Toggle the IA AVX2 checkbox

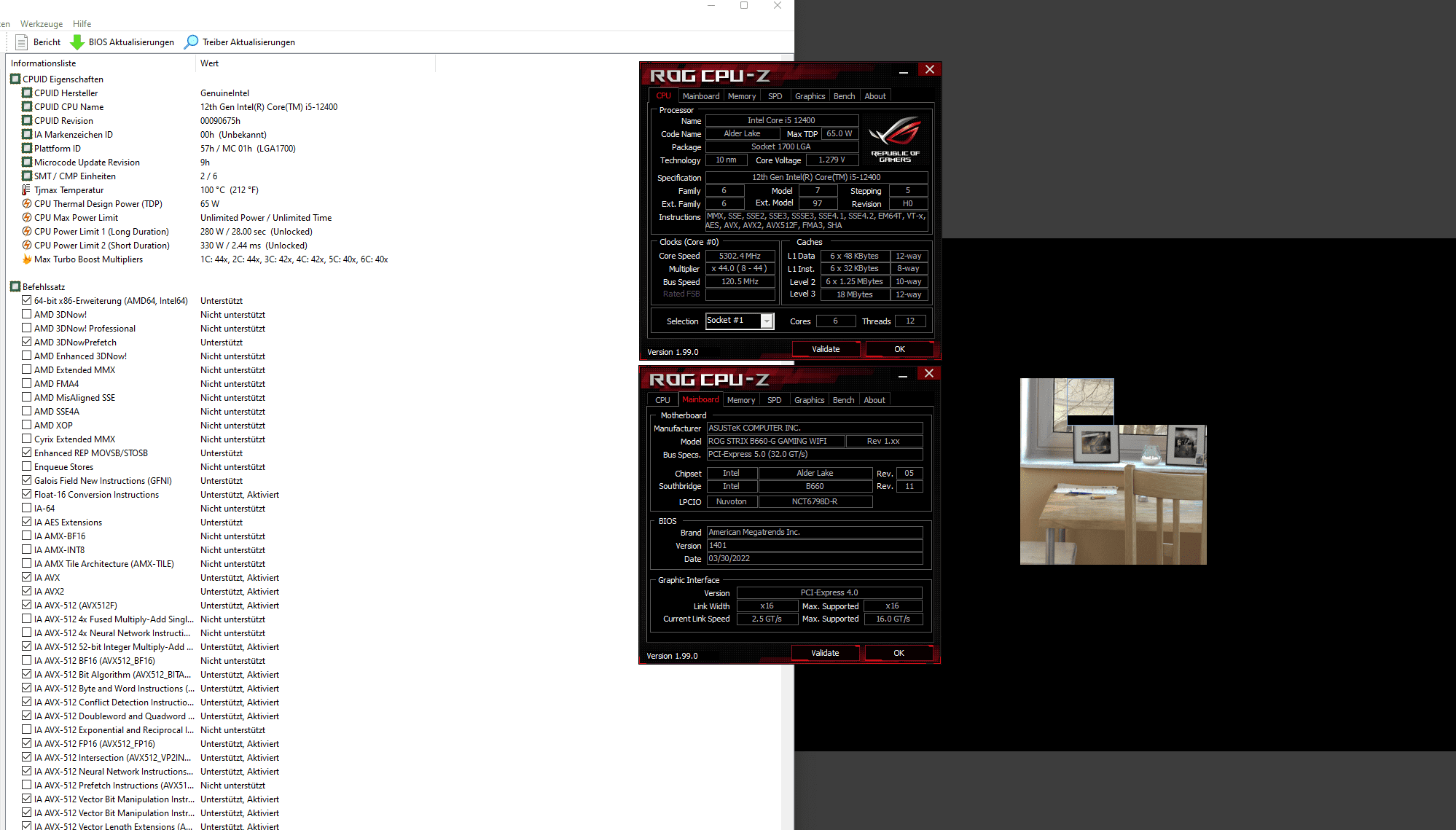(x=27, y=591)
